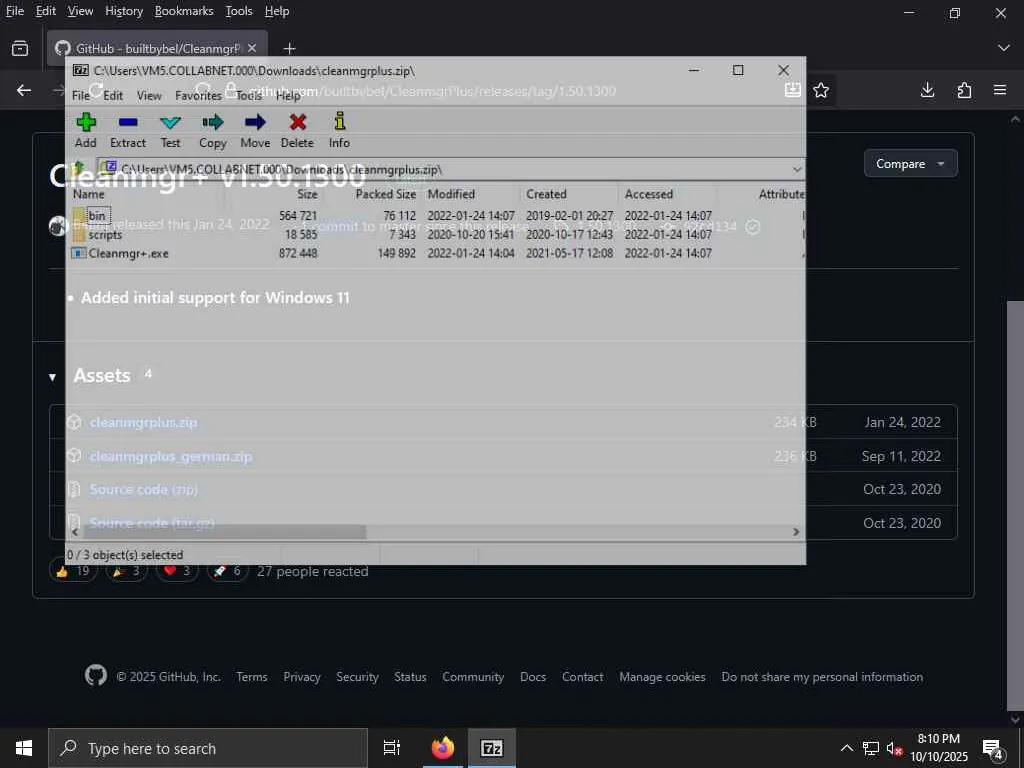Open the notification center icon
Viewport: 1024px width, 768px height.
point(993,749)
